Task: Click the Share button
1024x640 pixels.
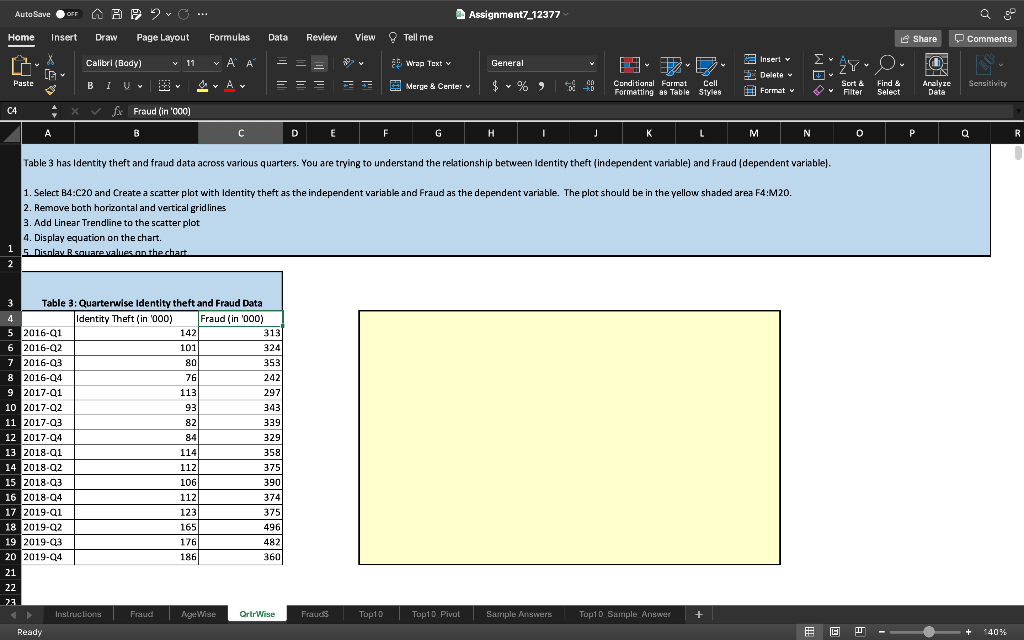Action: [x=917, y=37]
